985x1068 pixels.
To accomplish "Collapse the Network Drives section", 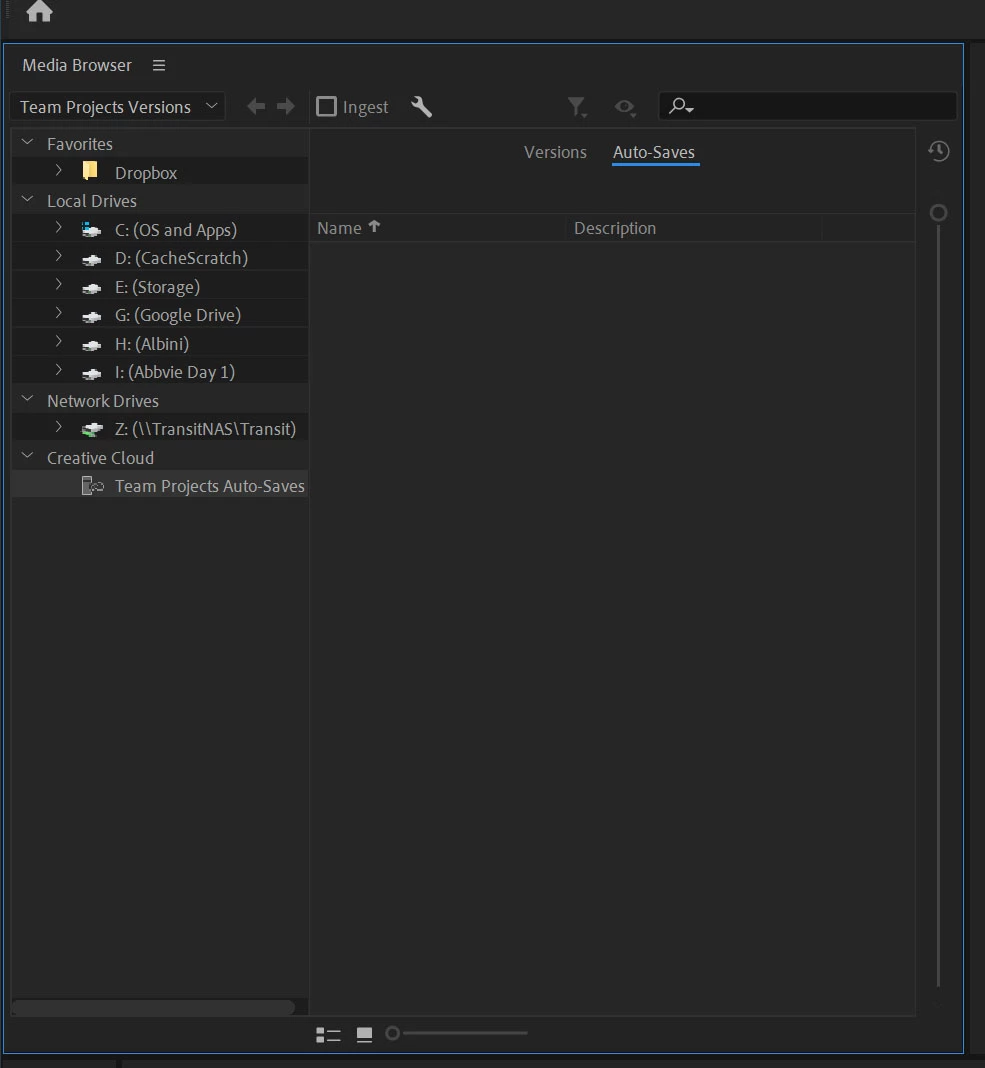I will point(27,399).
